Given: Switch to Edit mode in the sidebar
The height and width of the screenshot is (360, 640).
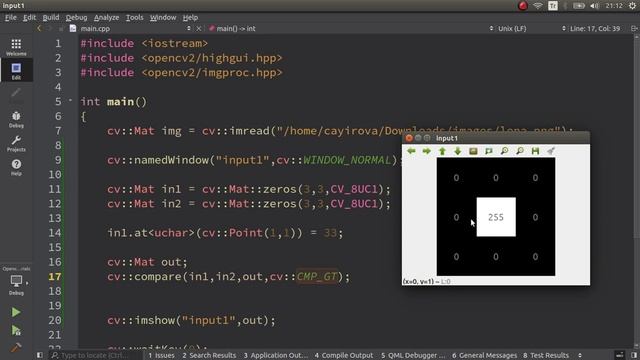Looking at the screenshot, I should pos(16,71).
